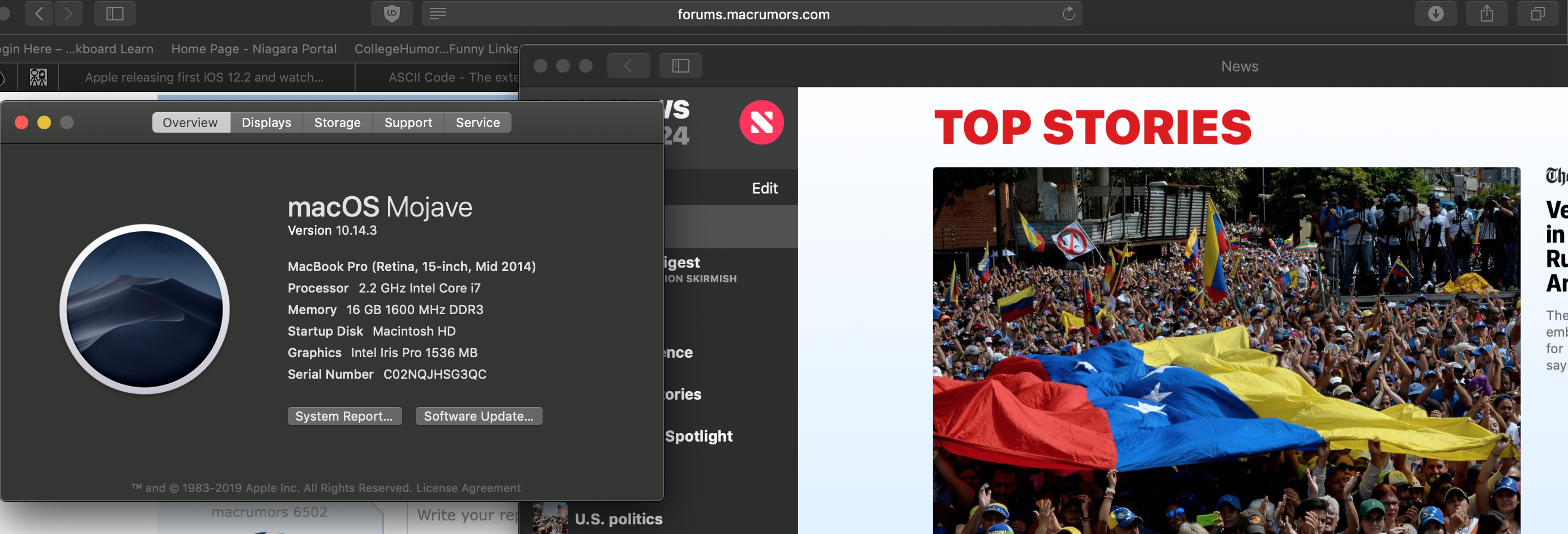Switch to Support tab
Image resolution: width=1568 pixels, height=534 pixels.
tap(408, 122)
